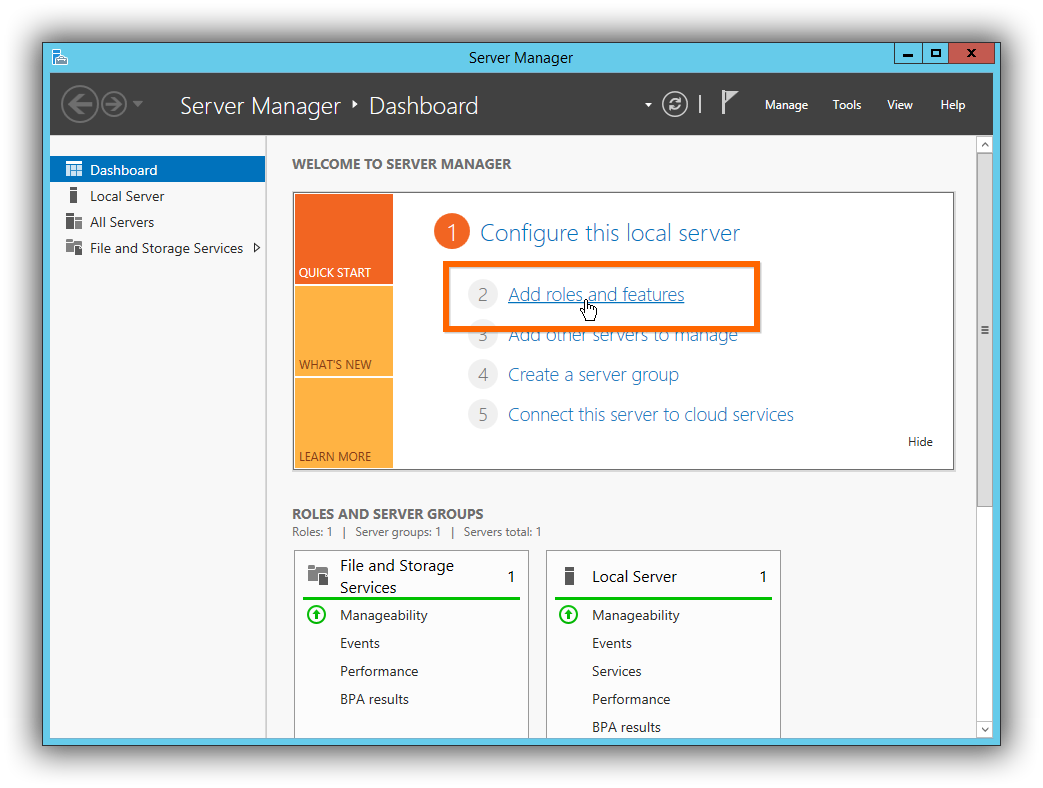This screenshot has height=788, width=1043.
Task: Click the Local Server tile icon
Action: (x=569, y=576)
